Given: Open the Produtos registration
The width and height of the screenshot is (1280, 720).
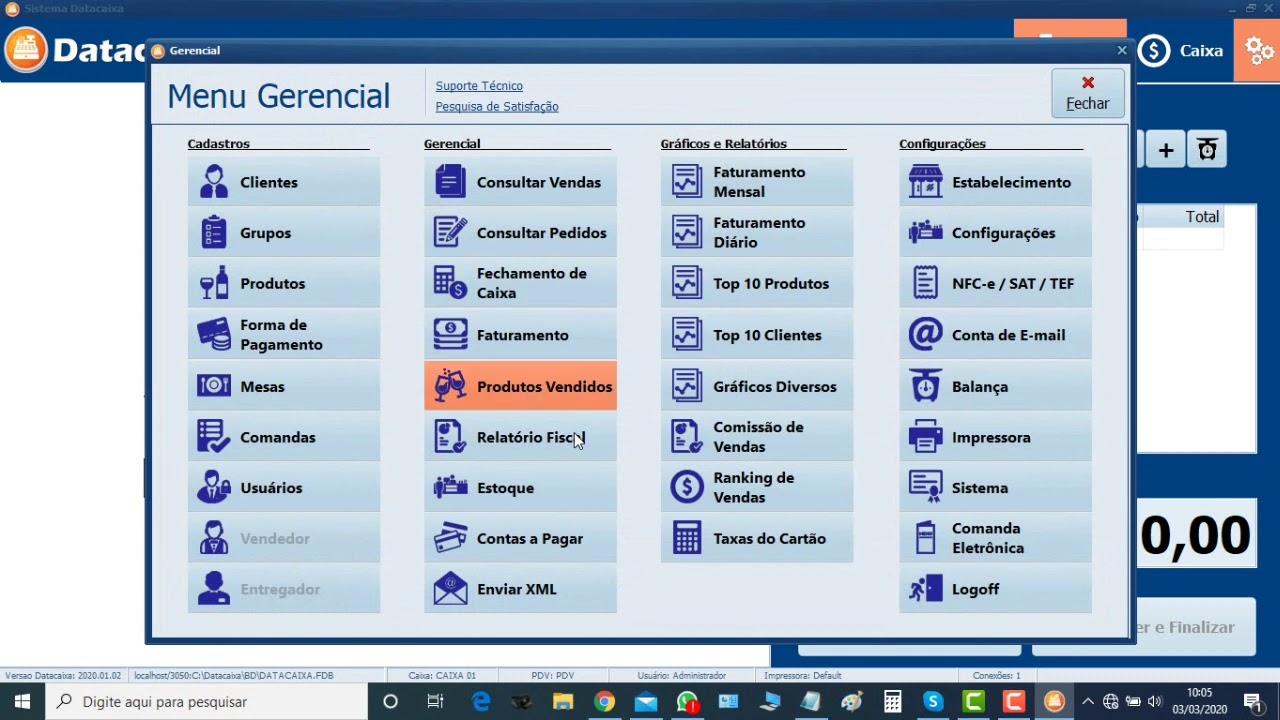Looking at the screenshot, I should 284,284.
